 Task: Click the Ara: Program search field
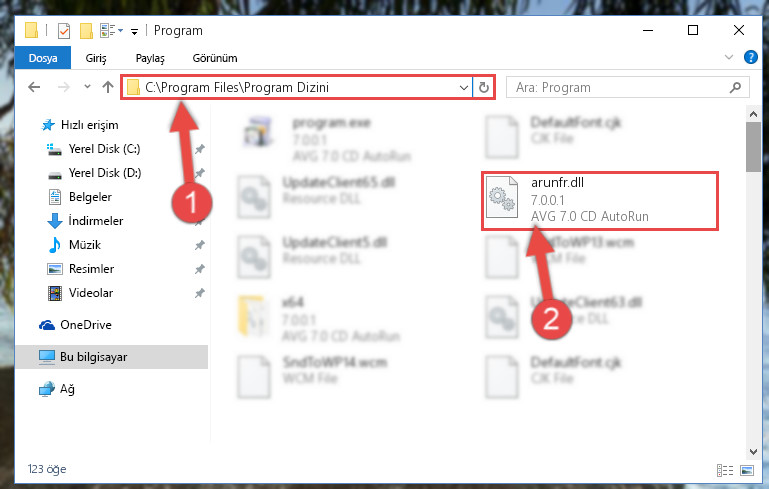(620, 87)
